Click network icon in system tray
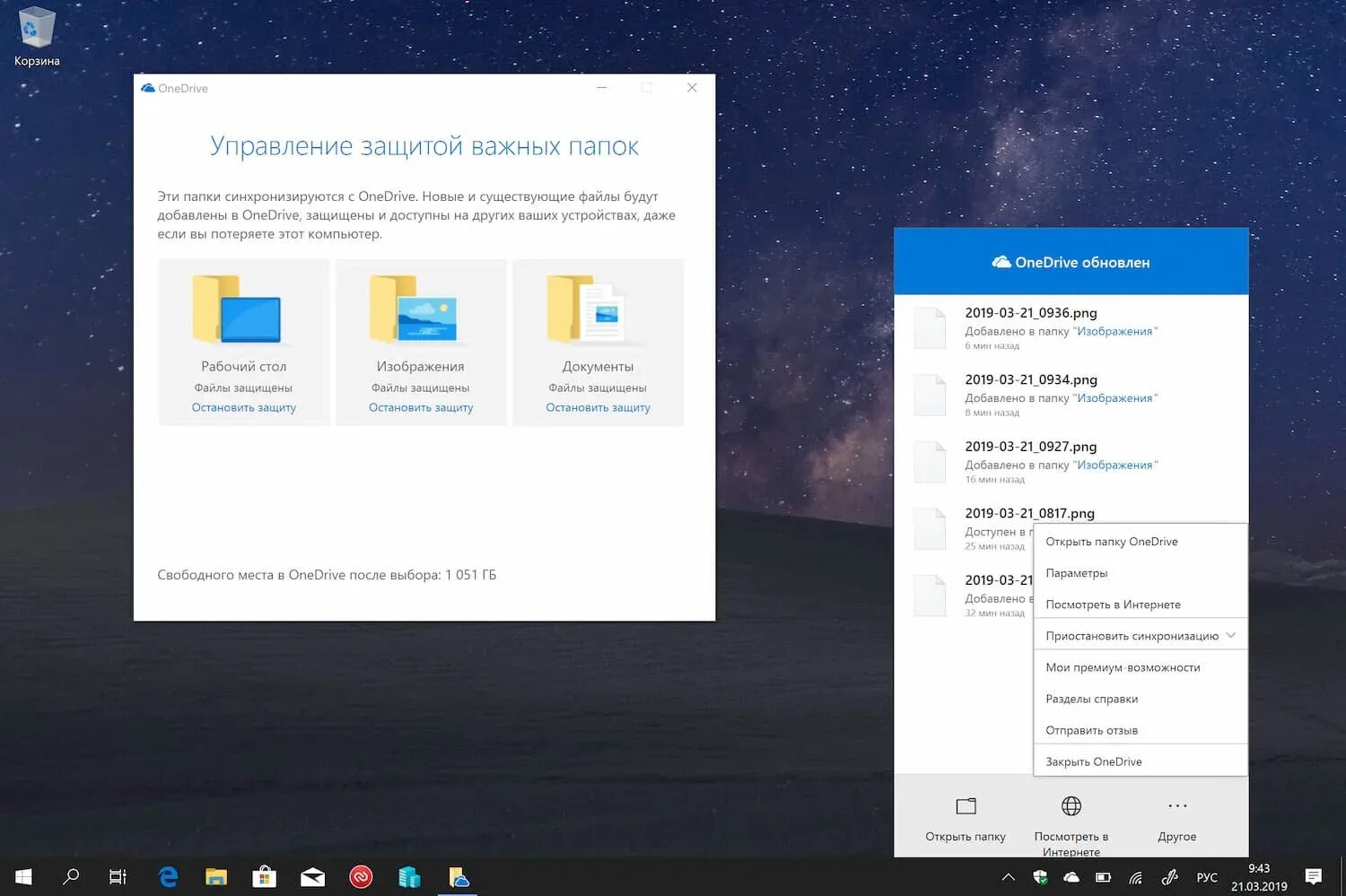Image resolution: width=1346 pixels, height=896 pixels. (x=1136, y=877)
